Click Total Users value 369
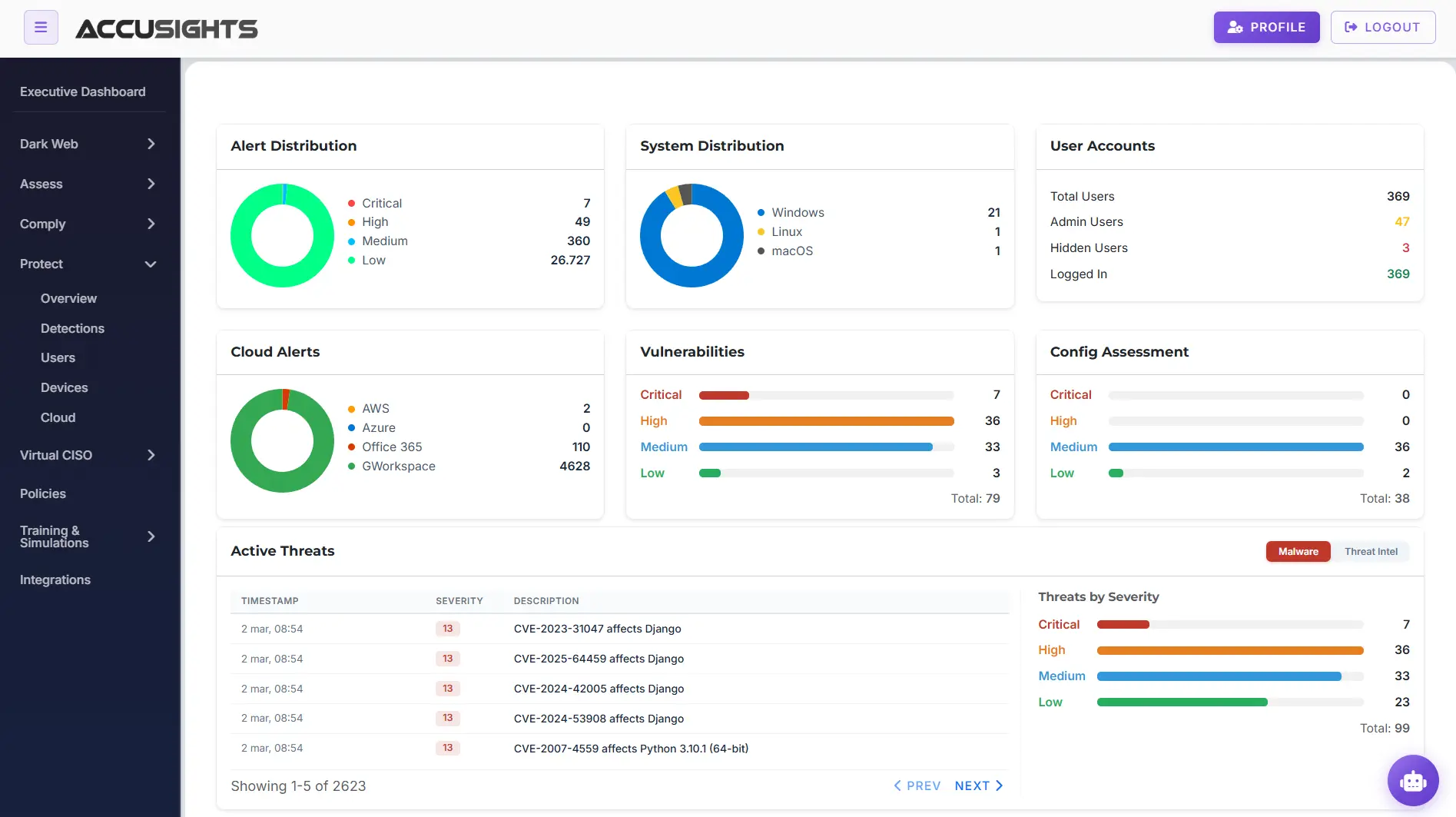 click(x=1398, y=196)
